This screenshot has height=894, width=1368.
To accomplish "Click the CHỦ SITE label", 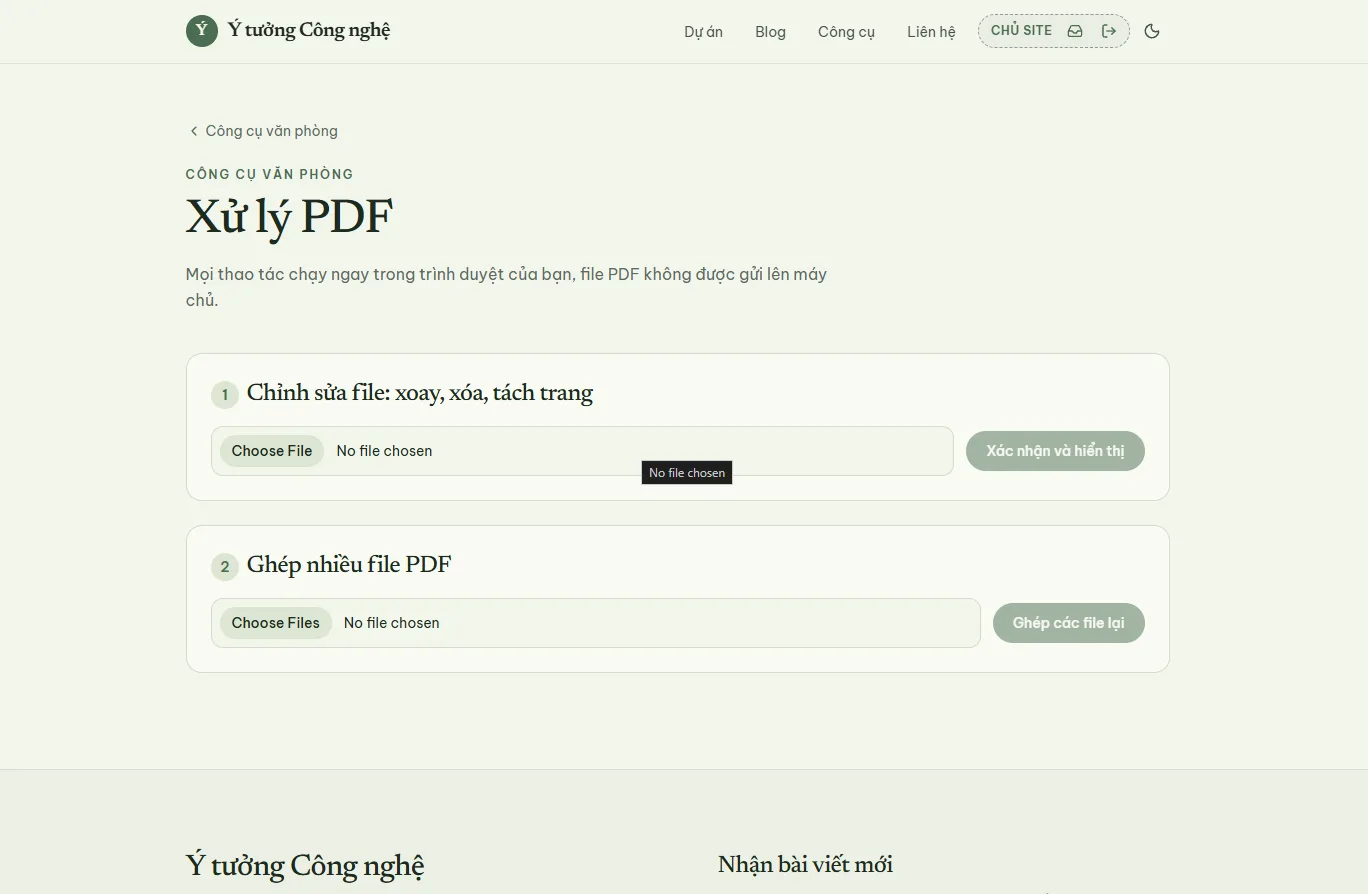I will coord(1021,31).
